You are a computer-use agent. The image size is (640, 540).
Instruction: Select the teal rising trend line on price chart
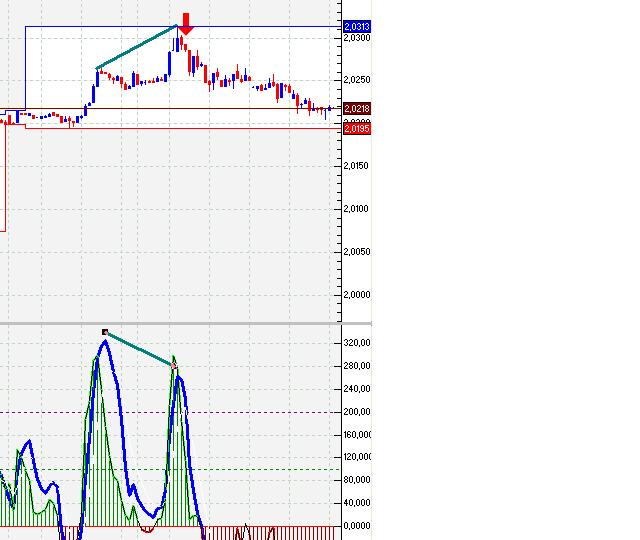point(137,47)
